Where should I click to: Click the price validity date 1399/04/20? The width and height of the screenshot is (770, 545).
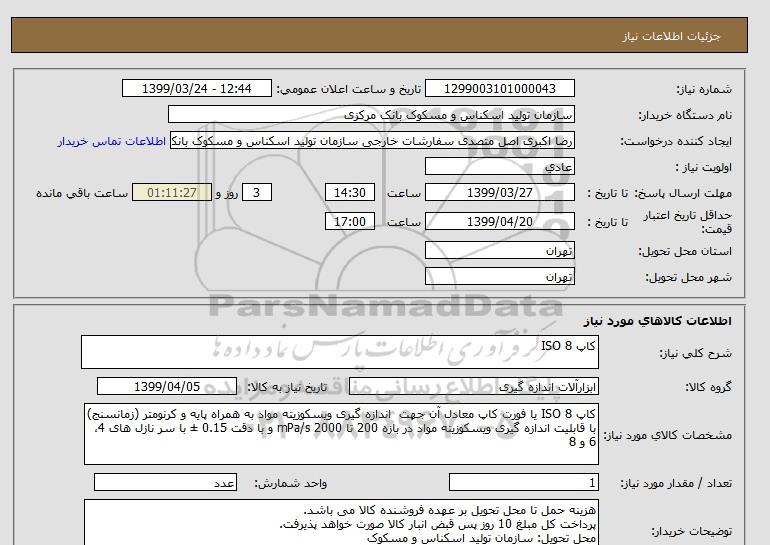[x=499, y=221]
